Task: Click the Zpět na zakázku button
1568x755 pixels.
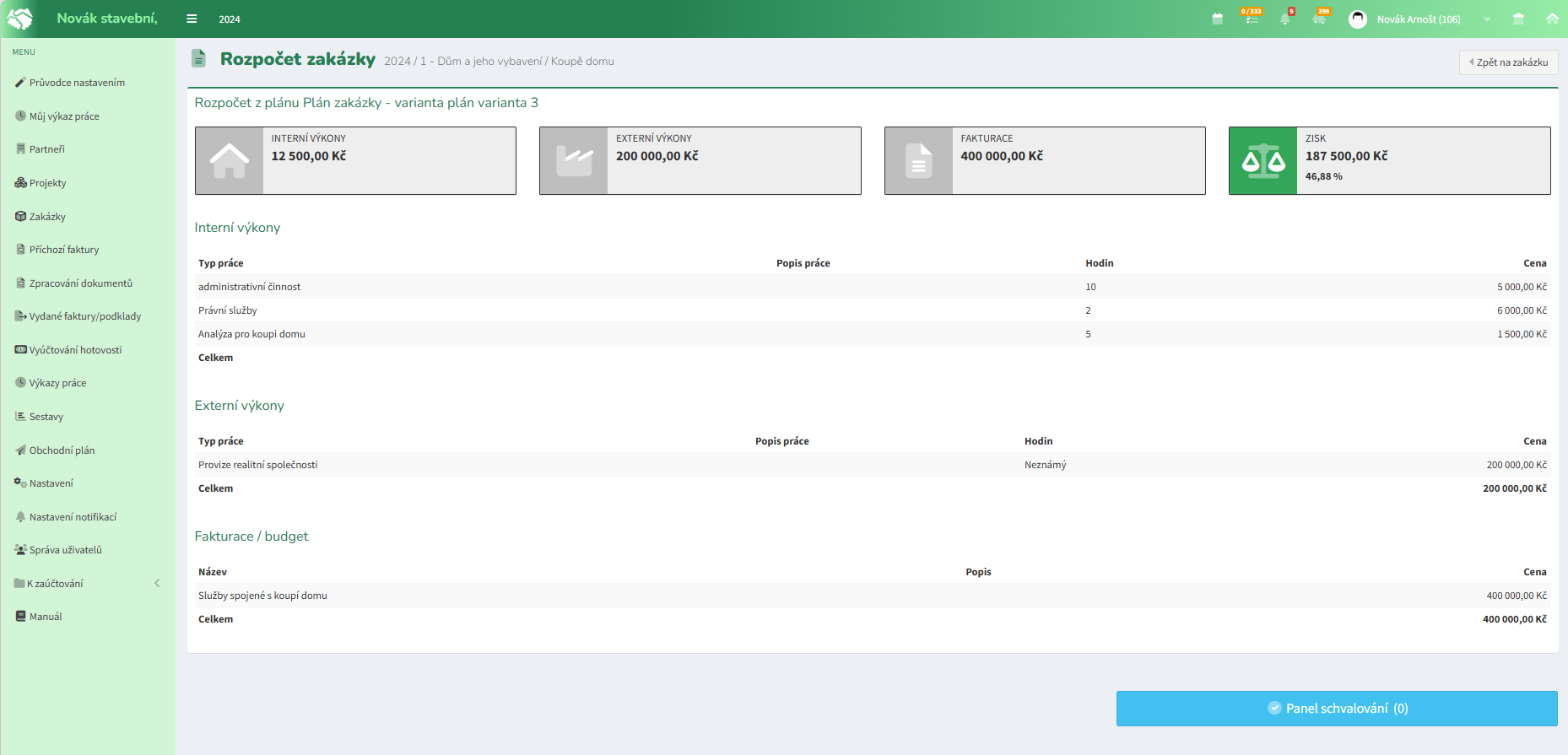Action: [1508, 62]
